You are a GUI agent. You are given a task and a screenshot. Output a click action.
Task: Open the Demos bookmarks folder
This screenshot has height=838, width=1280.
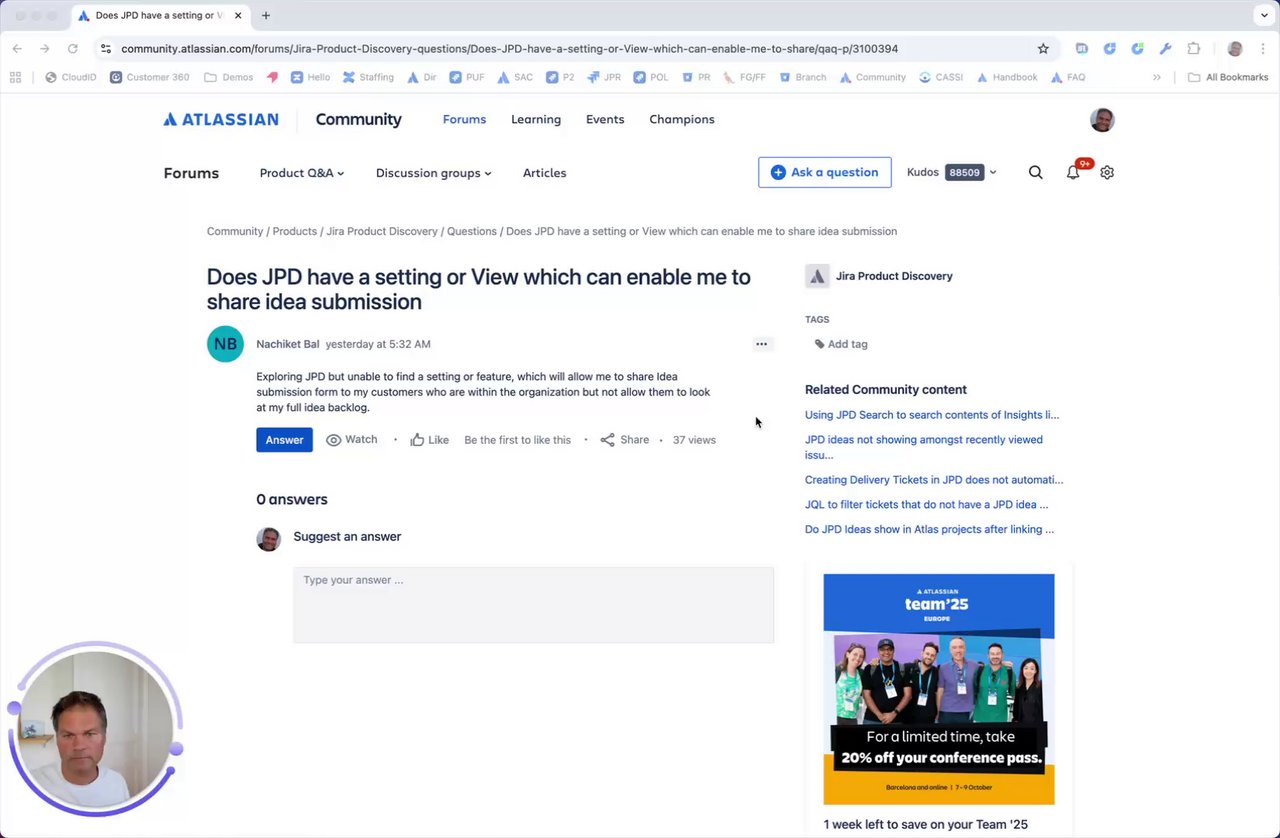228,77
